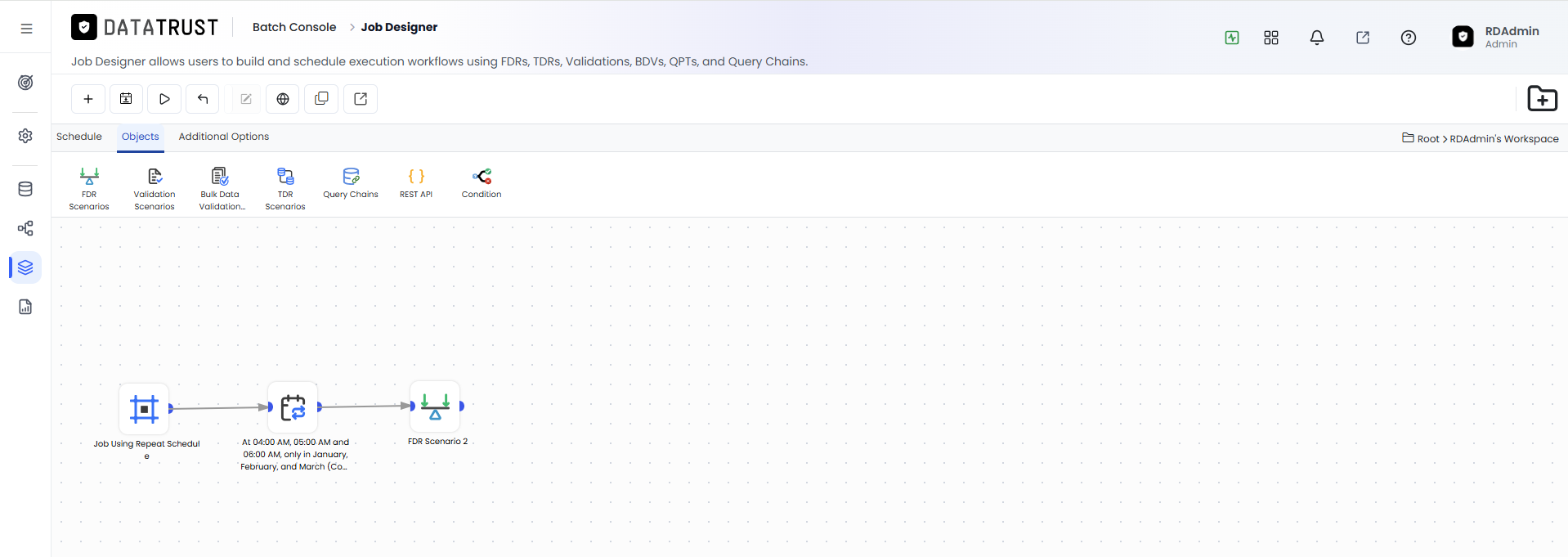This screenshot has width=1568, height=557.
Task: Click the save job toolbar button
Action: [126, 99]
